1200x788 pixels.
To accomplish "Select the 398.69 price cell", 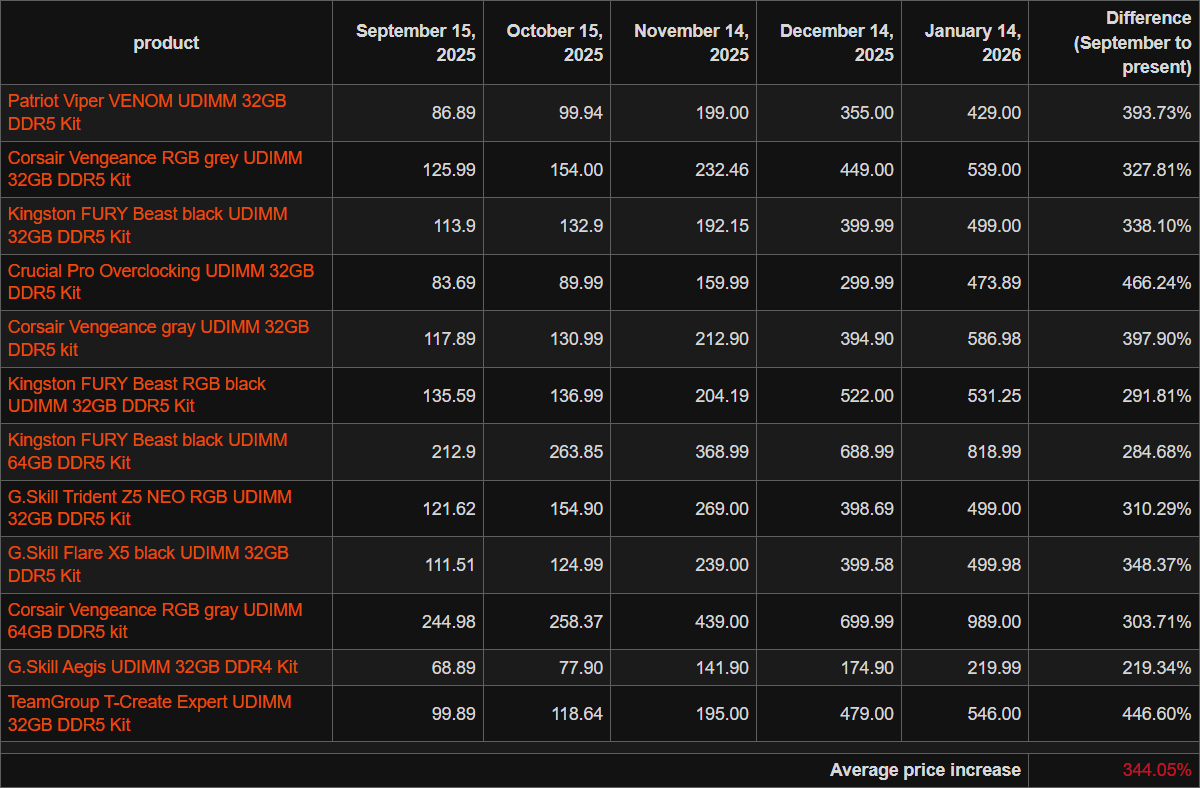I will (x=829, y=508).
